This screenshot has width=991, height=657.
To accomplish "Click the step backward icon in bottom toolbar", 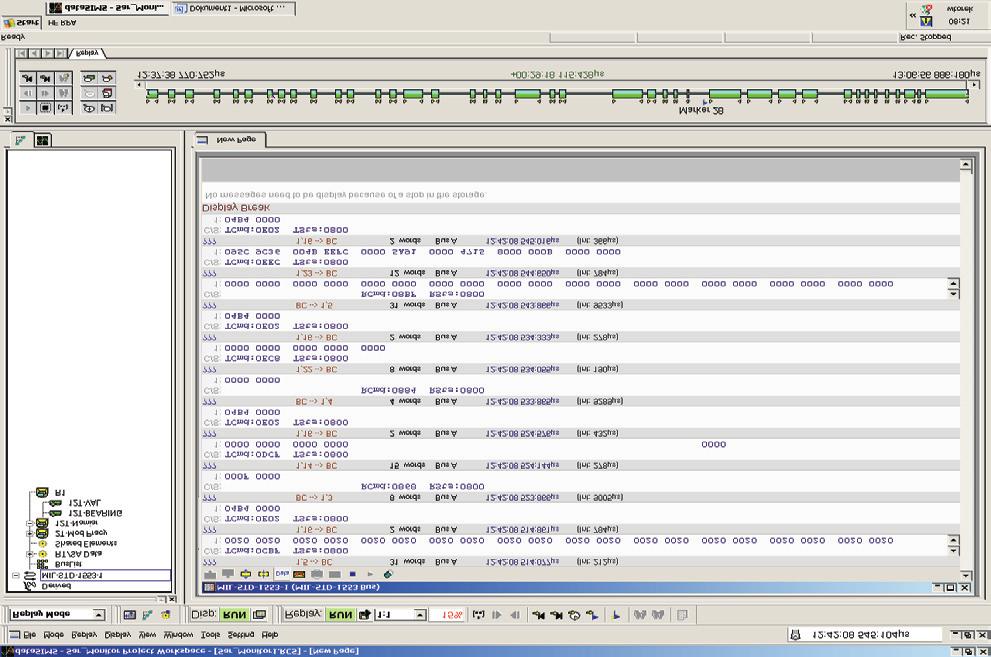I will coord(515,615).
